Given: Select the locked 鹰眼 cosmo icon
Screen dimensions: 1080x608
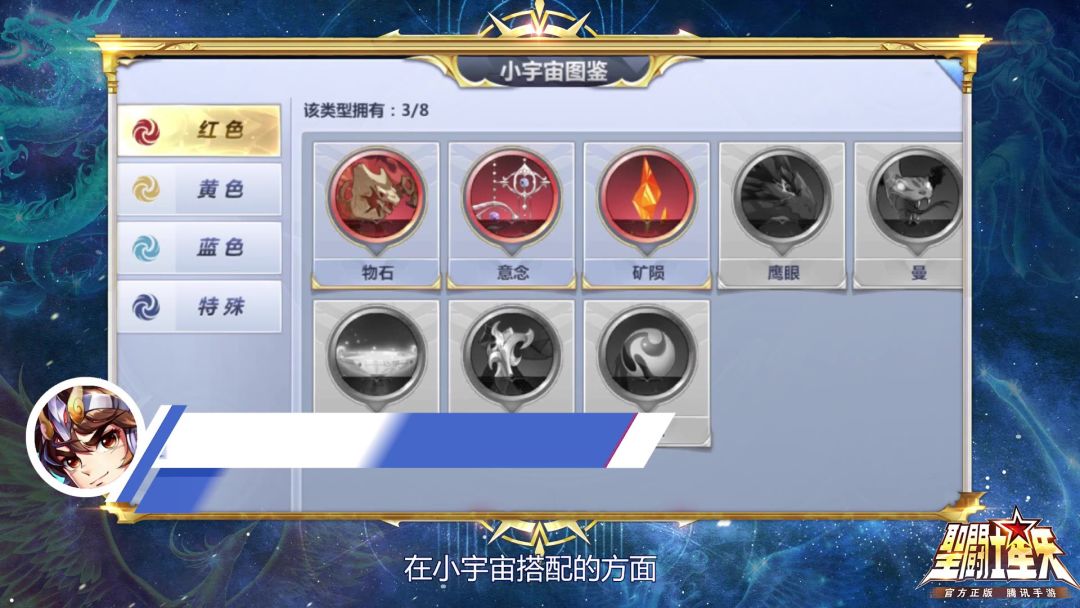Looking at the screenshot, I should click(782, 197).
